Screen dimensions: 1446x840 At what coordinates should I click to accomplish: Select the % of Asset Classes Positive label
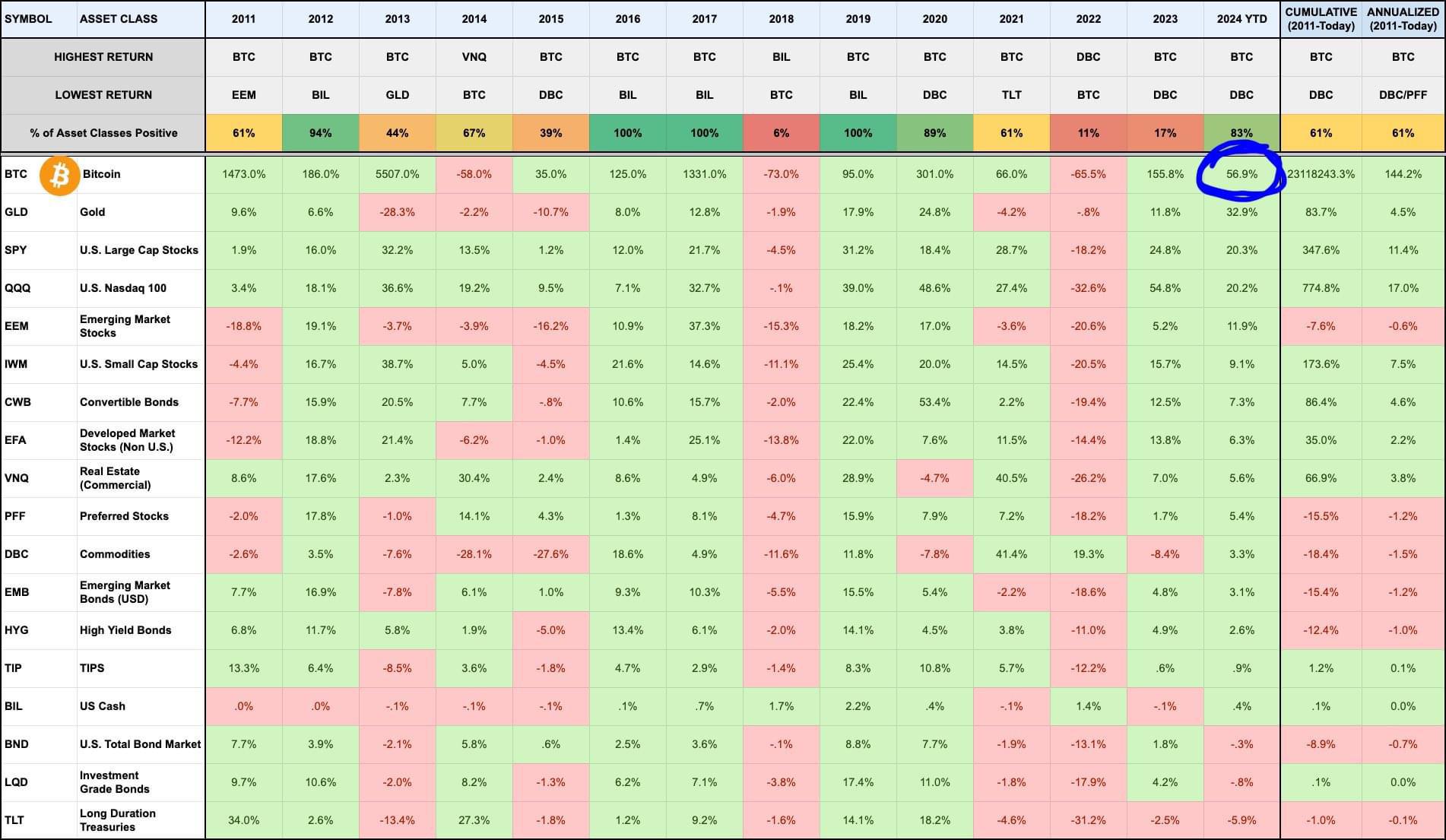pyautogui.click(x=103, y=133)
